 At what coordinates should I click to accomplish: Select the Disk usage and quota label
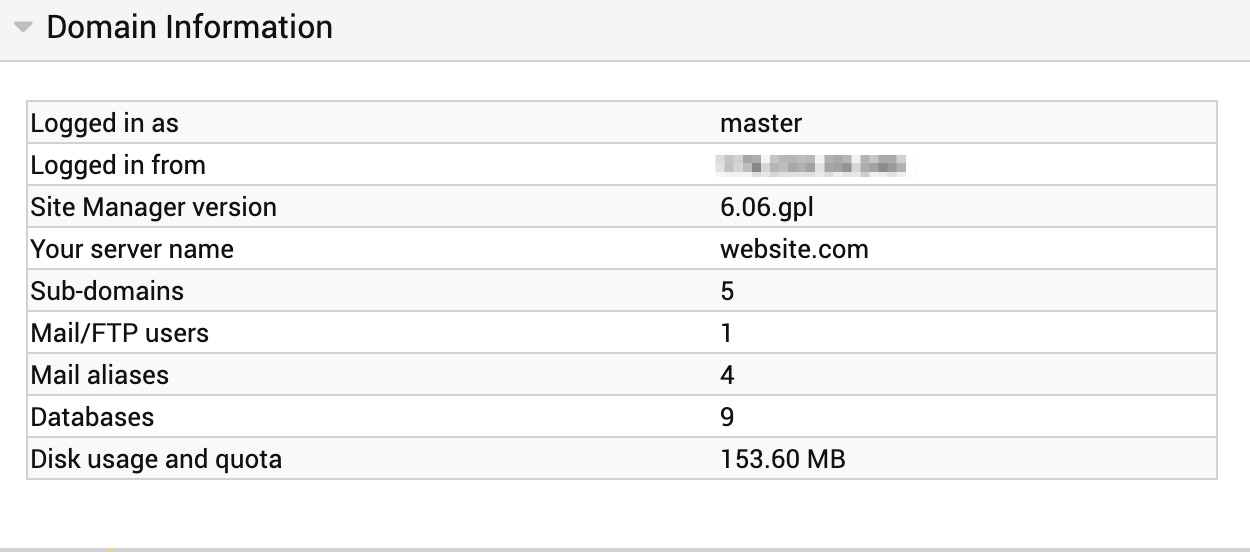tap(157, 459)
